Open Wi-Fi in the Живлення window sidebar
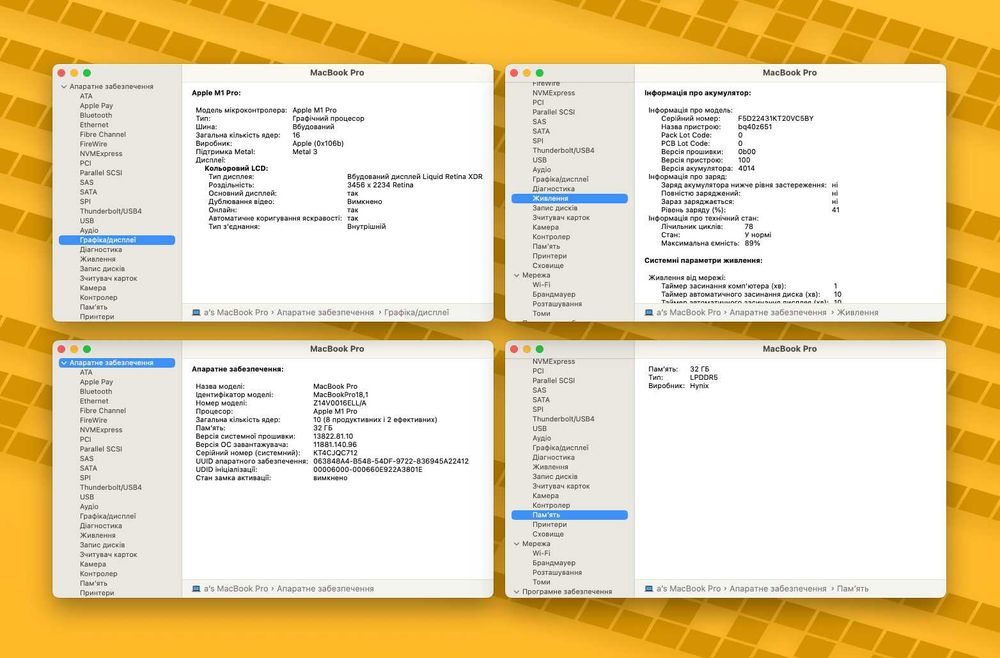The width and height of the screenshot is (1000, 658). click(541, 285)
